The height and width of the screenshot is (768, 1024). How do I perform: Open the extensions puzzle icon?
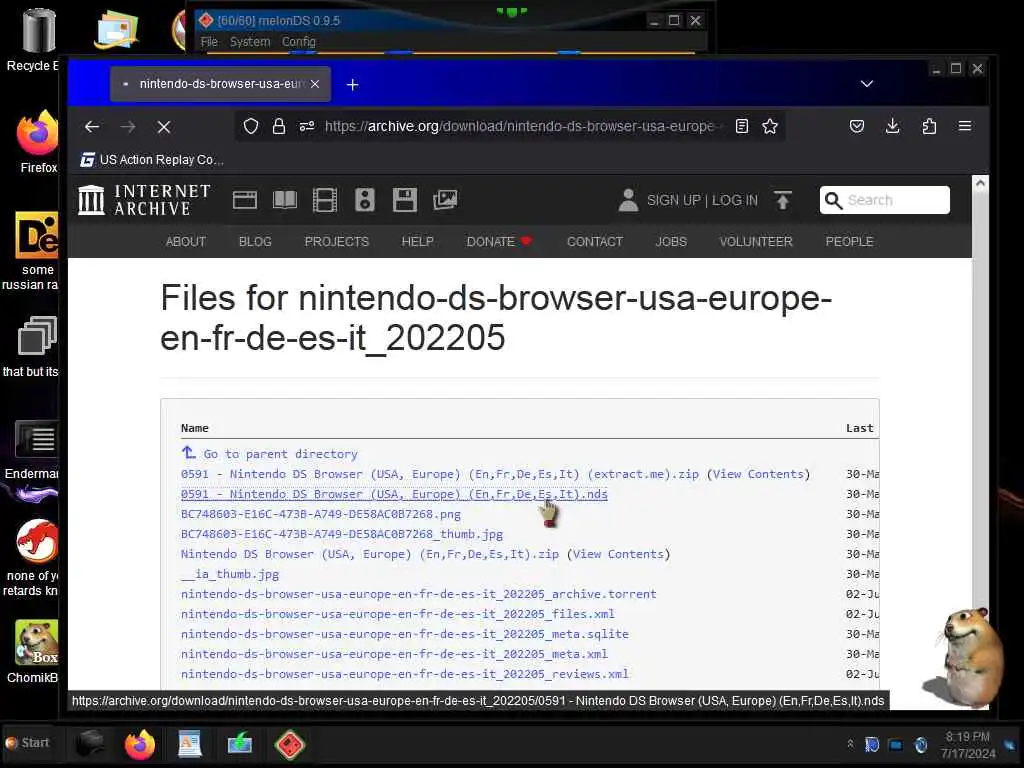point(929,126)
